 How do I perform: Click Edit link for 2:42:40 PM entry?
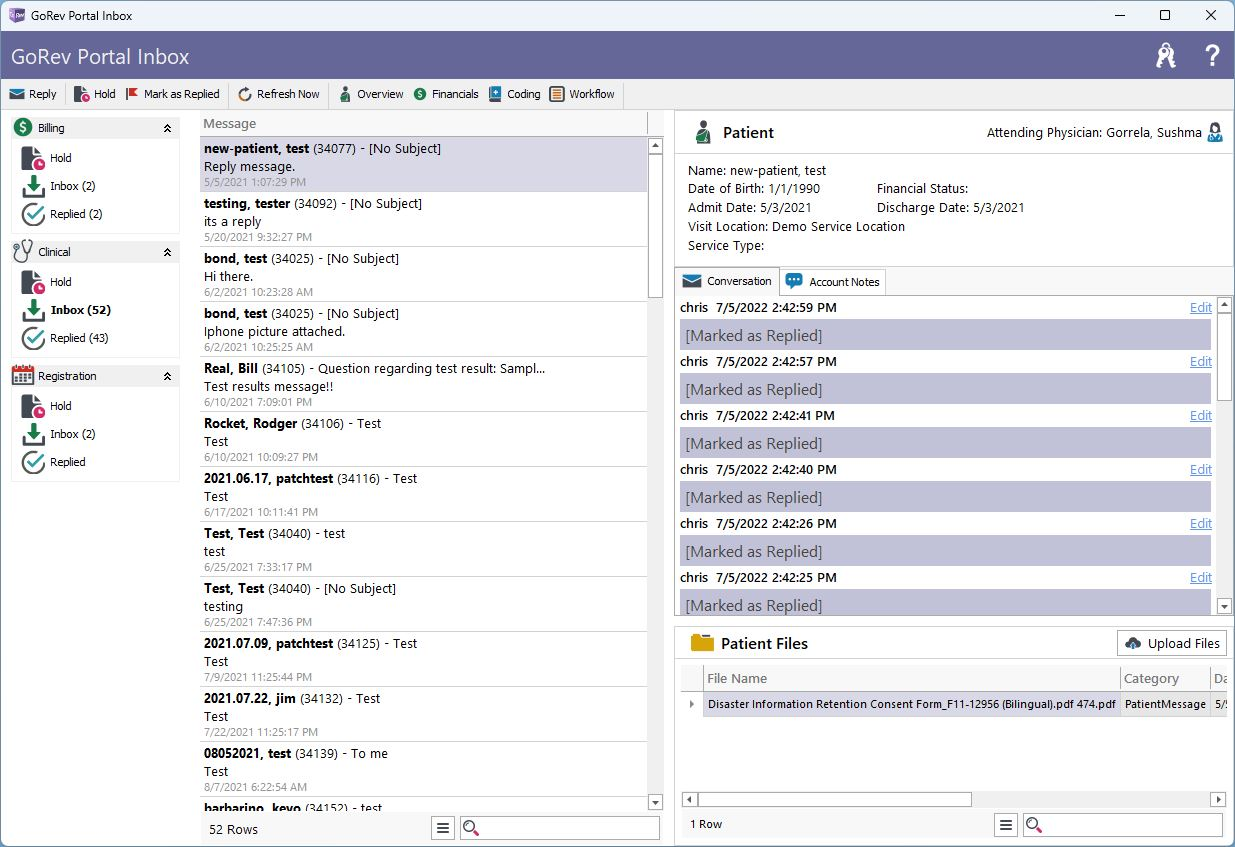1201,470
